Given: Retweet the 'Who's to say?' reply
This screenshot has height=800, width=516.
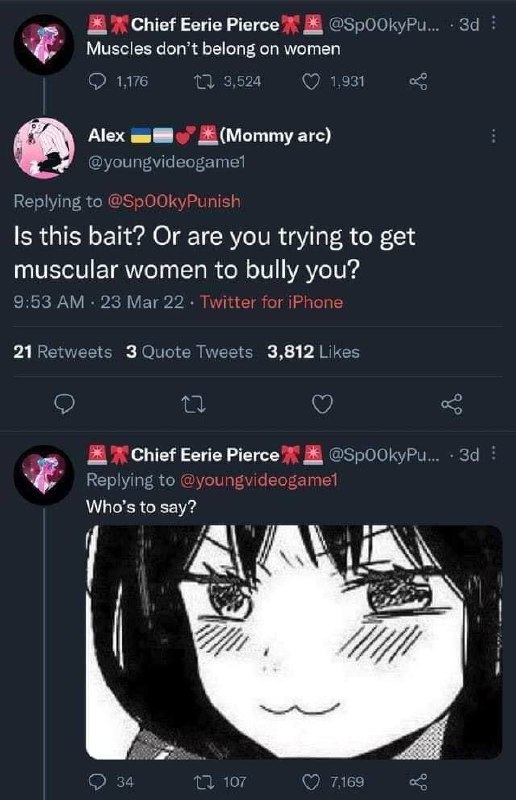Looking at the screenshot, I should coord(220,782).
